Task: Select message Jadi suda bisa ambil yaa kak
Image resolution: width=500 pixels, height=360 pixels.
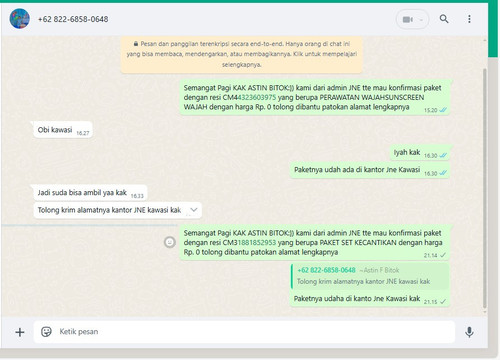Action: 90,193
